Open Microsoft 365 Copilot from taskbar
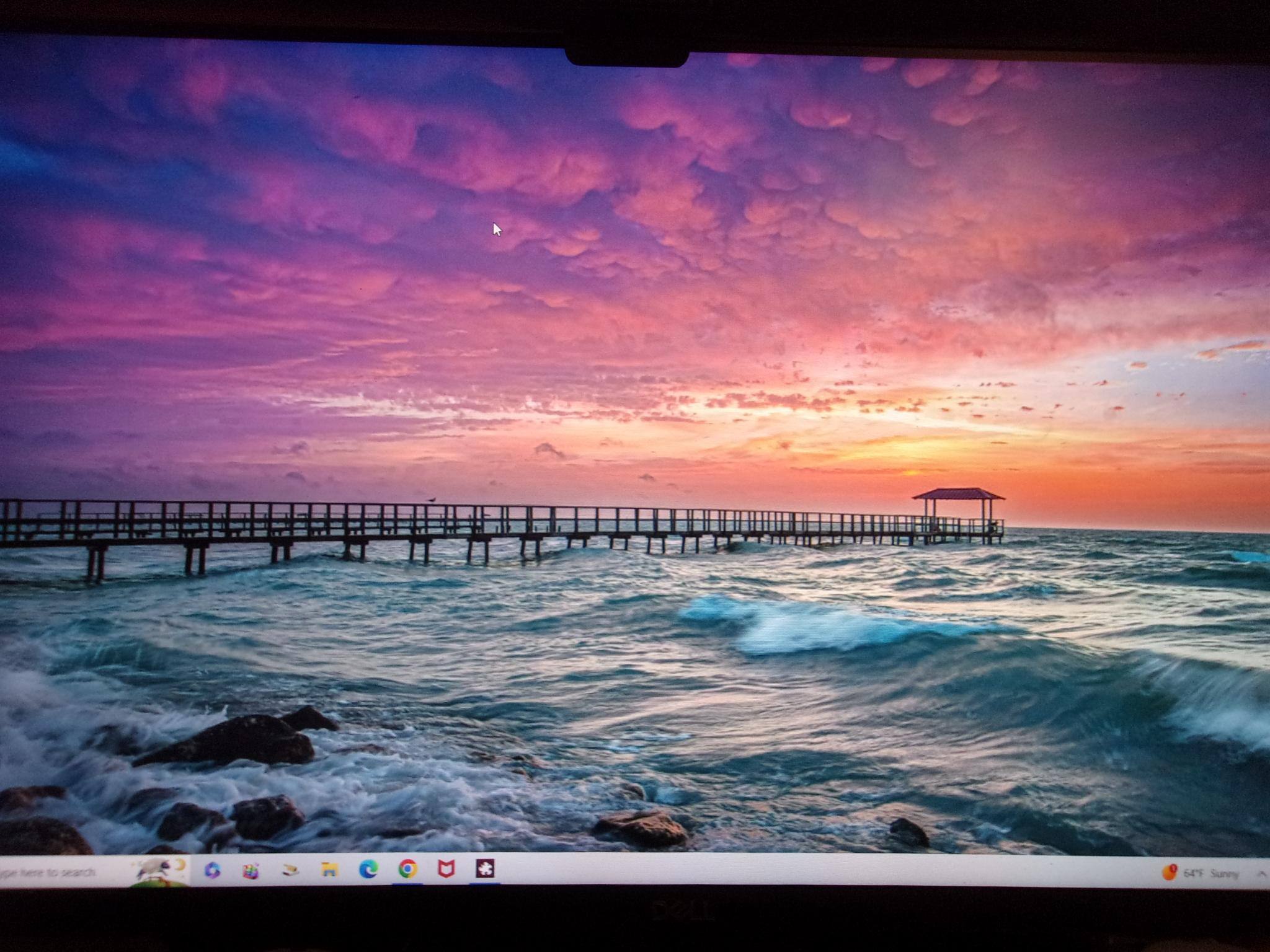 click(x=212, y=870)
